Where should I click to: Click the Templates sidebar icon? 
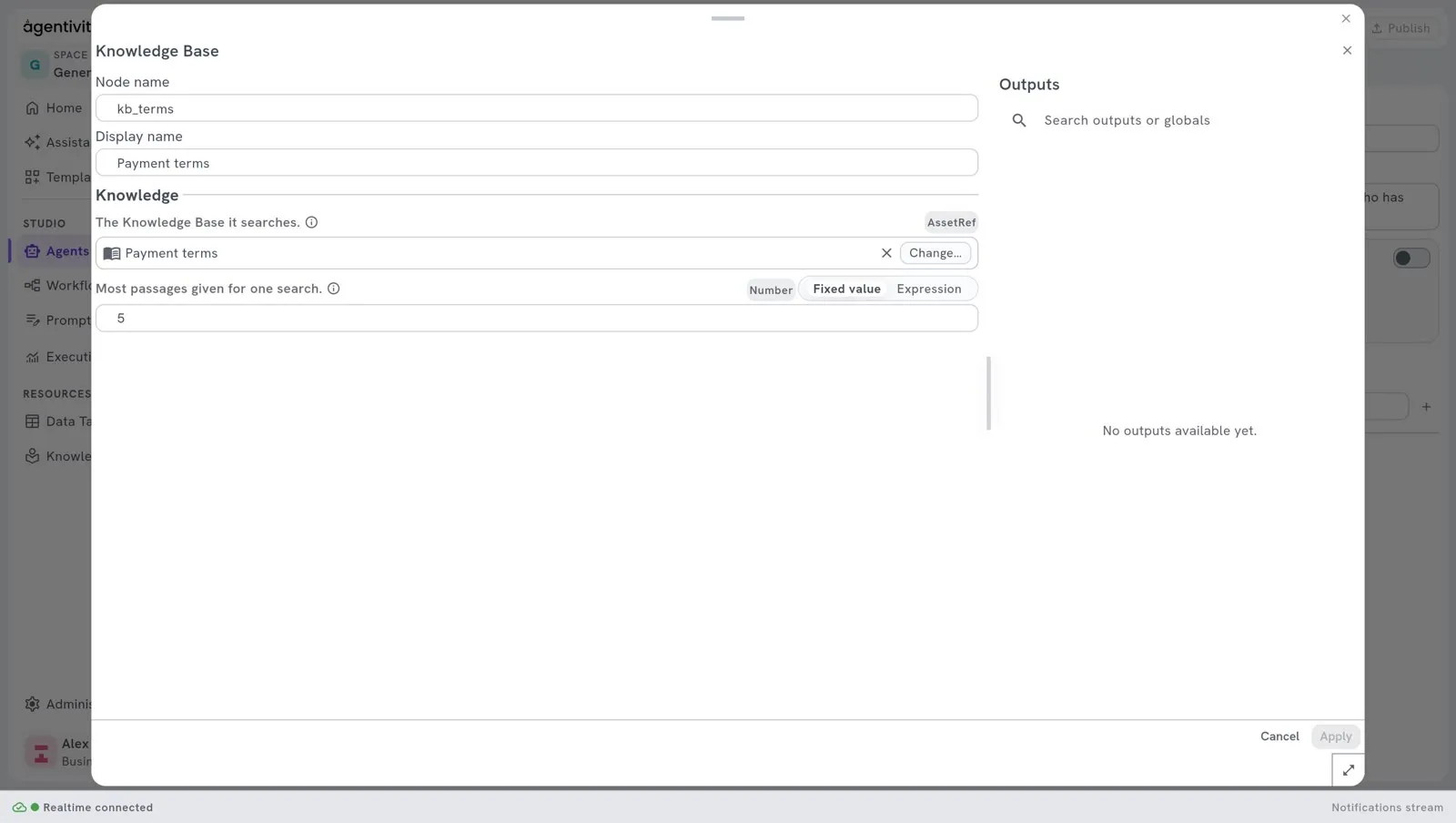[32, 177]
